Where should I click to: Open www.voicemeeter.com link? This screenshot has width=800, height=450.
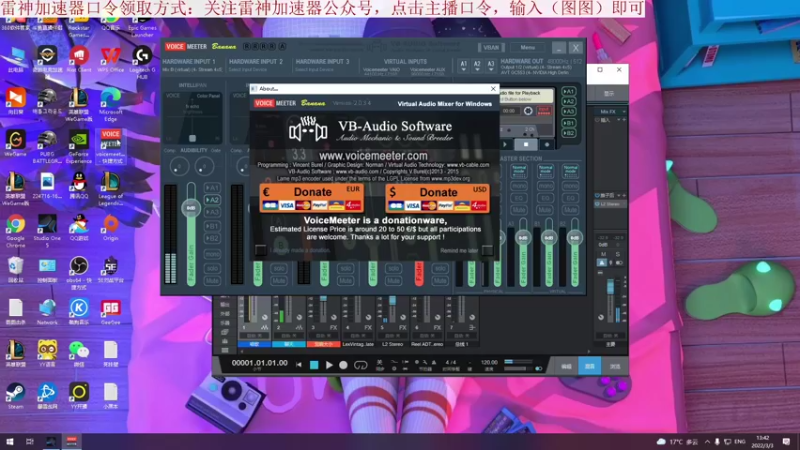coord(373,156)
